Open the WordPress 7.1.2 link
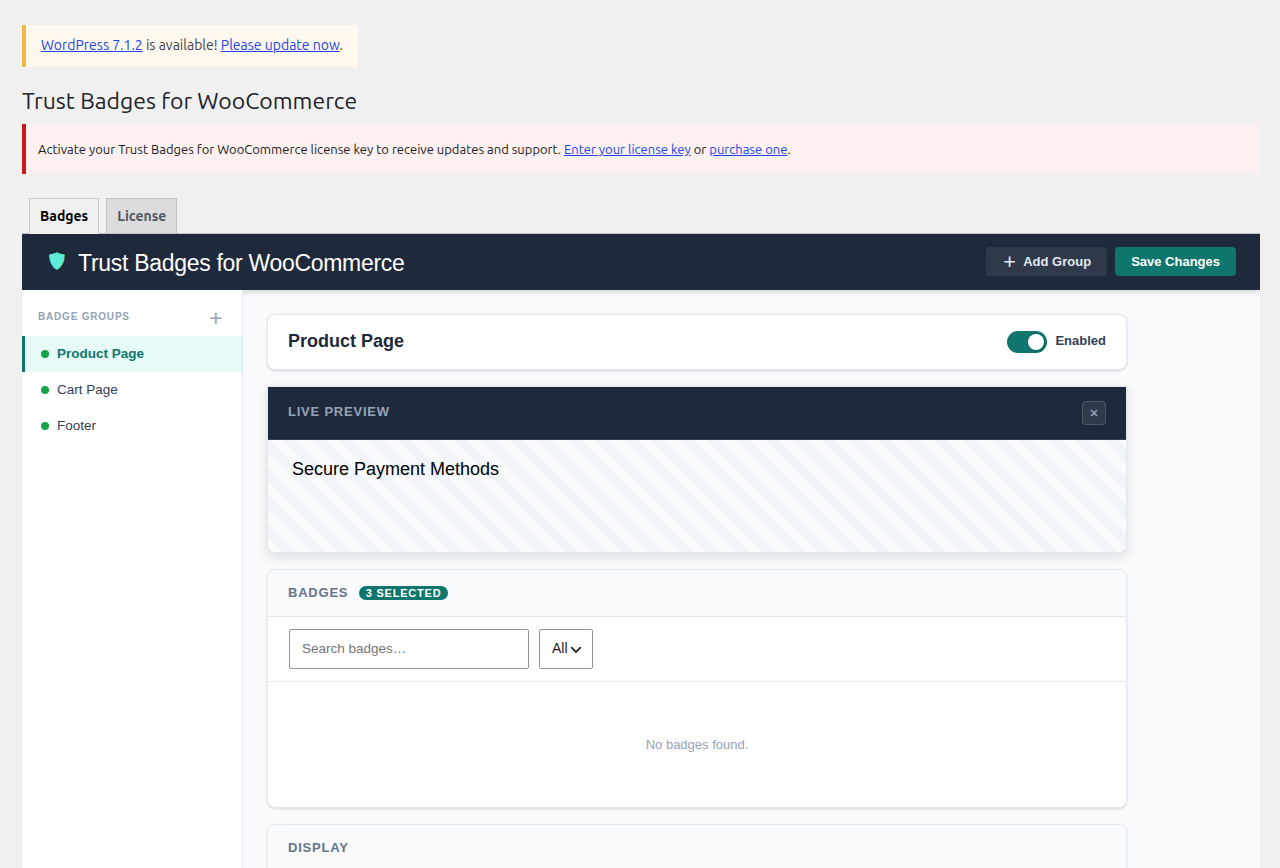1280x868 pixels. click(x=92, y=45)
